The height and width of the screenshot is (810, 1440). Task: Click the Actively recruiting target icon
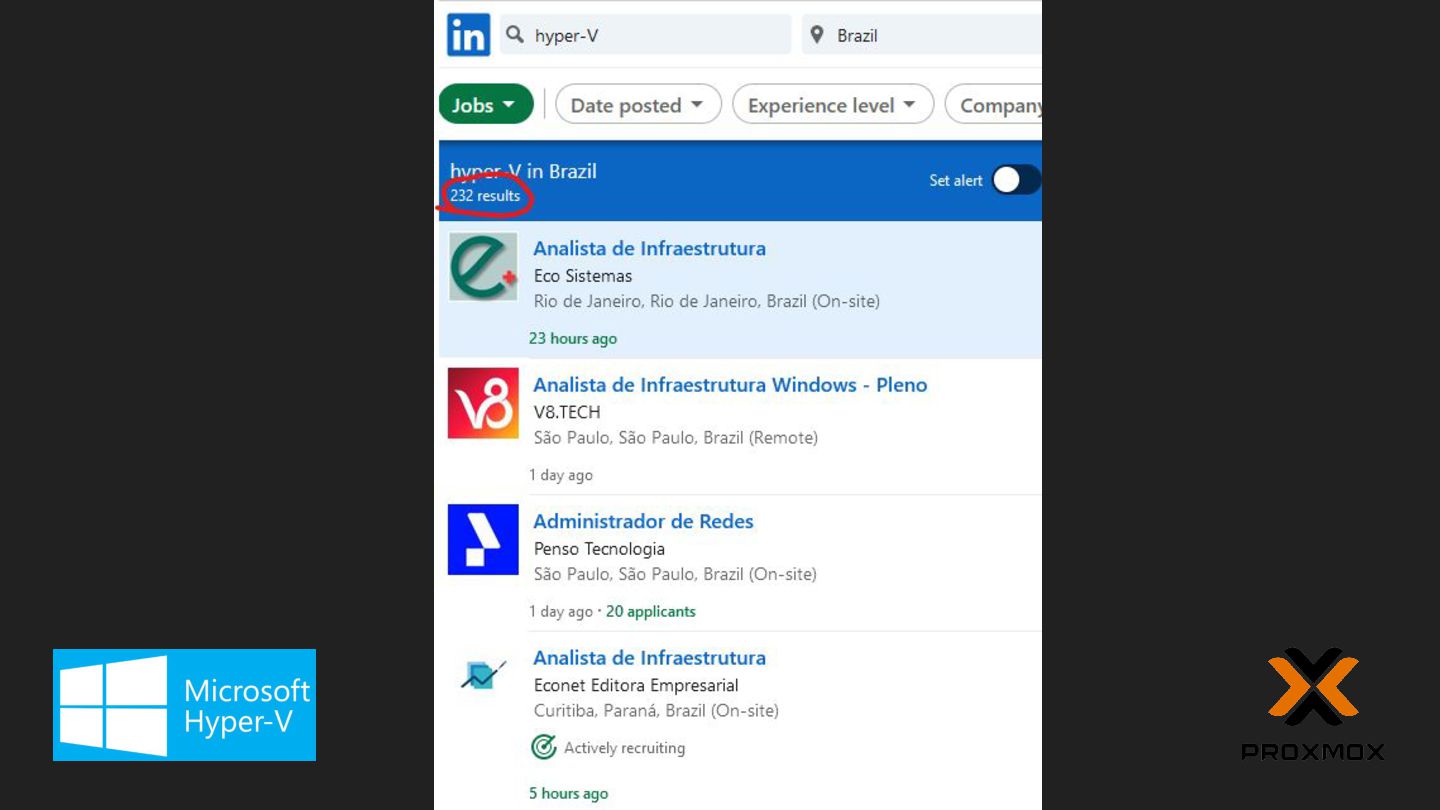pos(543,747)
